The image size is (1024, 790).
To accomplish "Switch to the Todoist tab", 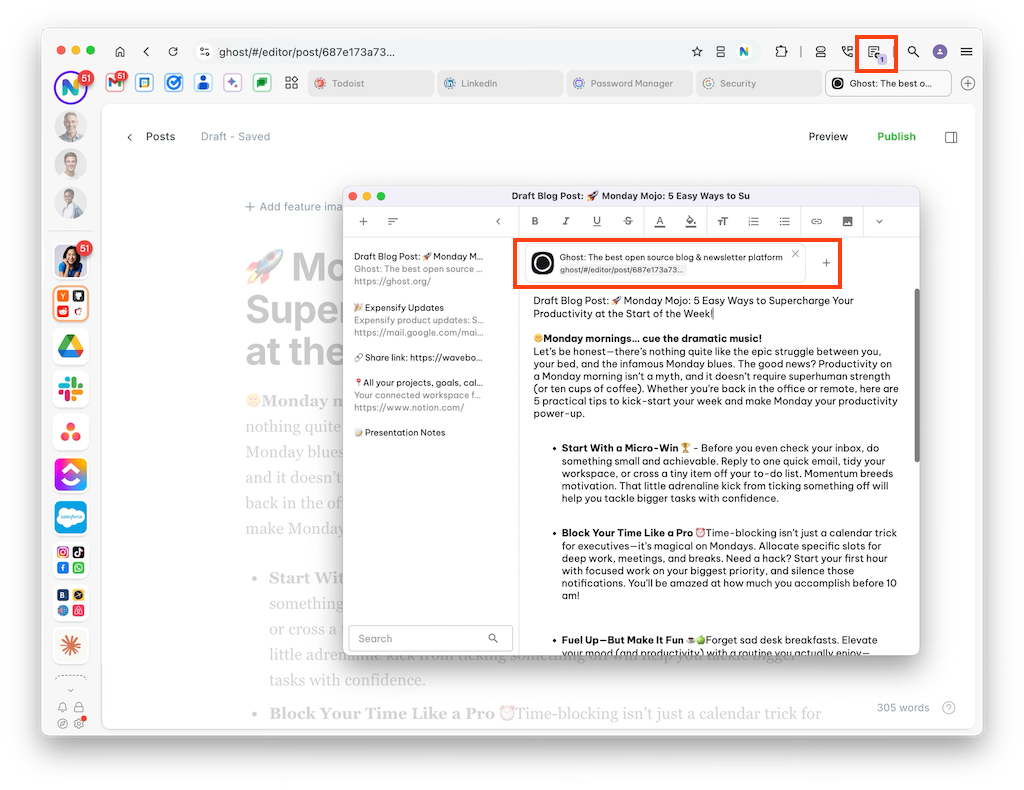I will 371,84.
